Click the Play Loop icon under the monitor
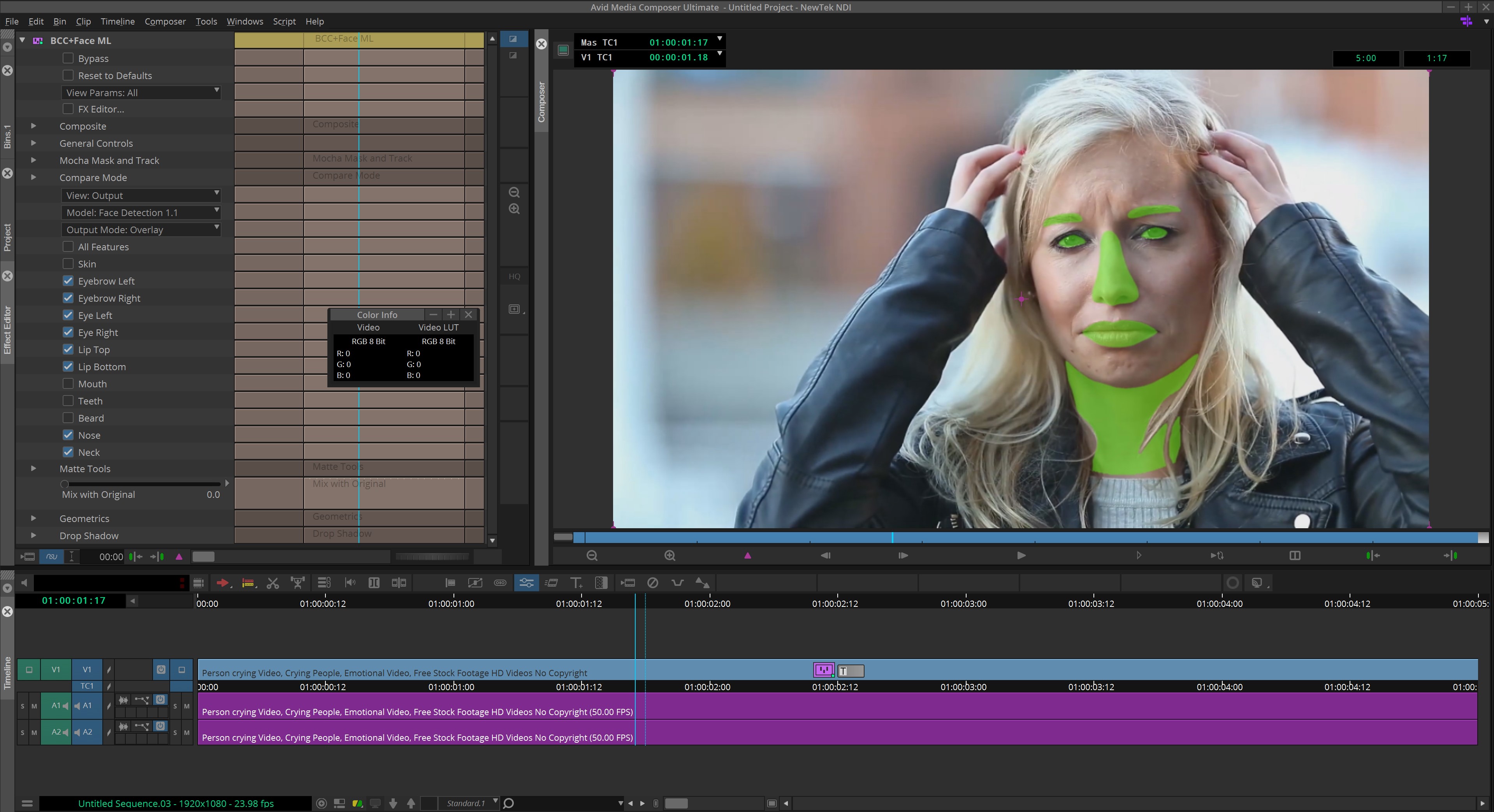Viewport: 1494px width, 812px height. (1217, 555)
